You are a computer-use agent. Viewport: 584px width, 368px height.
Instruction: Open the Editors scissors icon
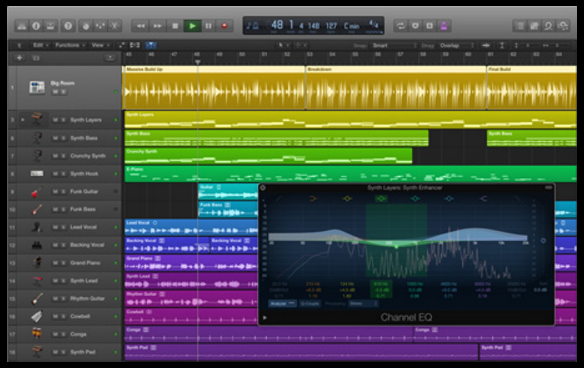115,26
